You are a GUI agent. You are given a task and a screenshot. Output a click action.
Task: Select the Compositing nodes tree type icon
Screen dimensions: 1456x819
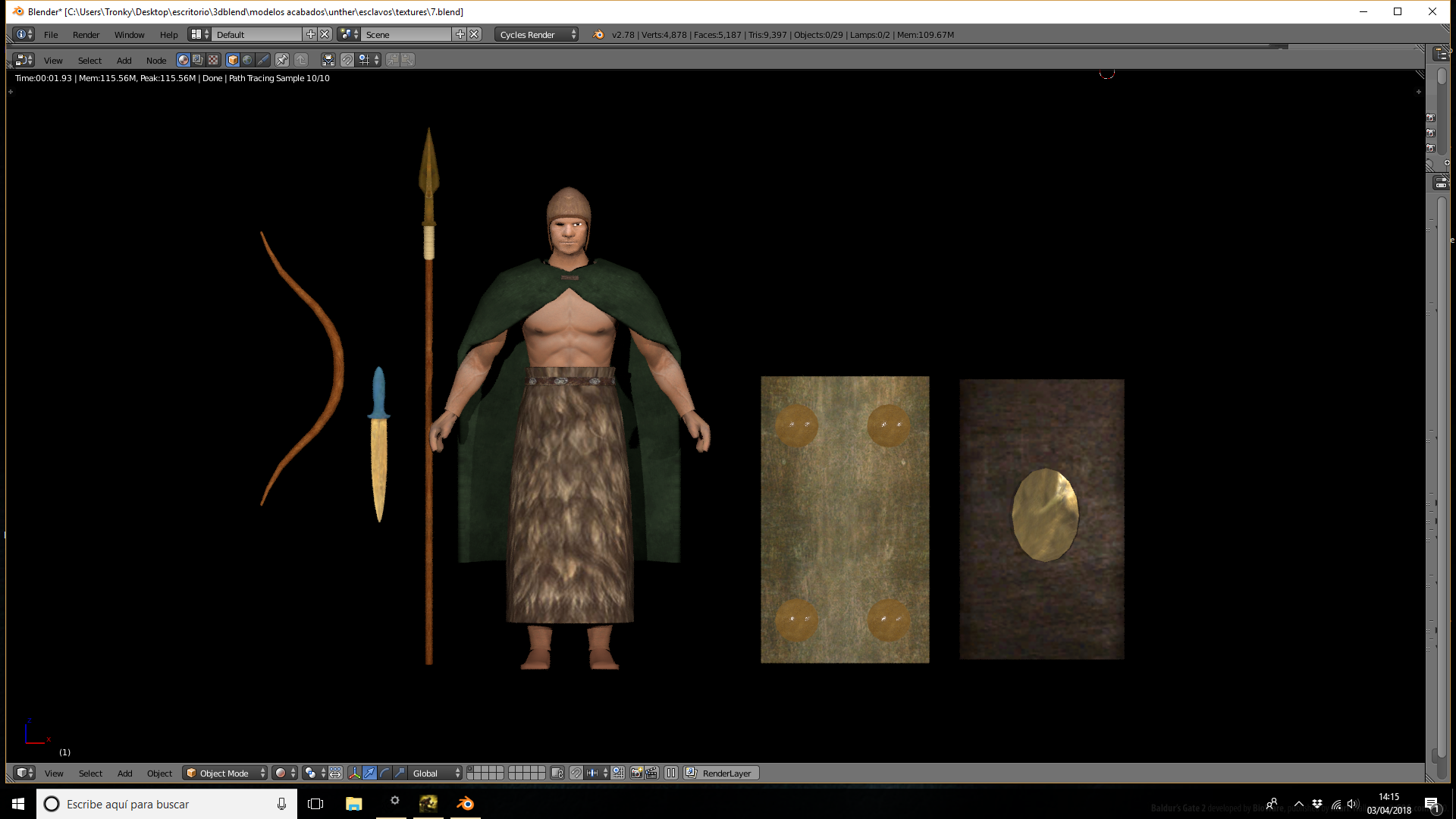click(x=198, y=60)
